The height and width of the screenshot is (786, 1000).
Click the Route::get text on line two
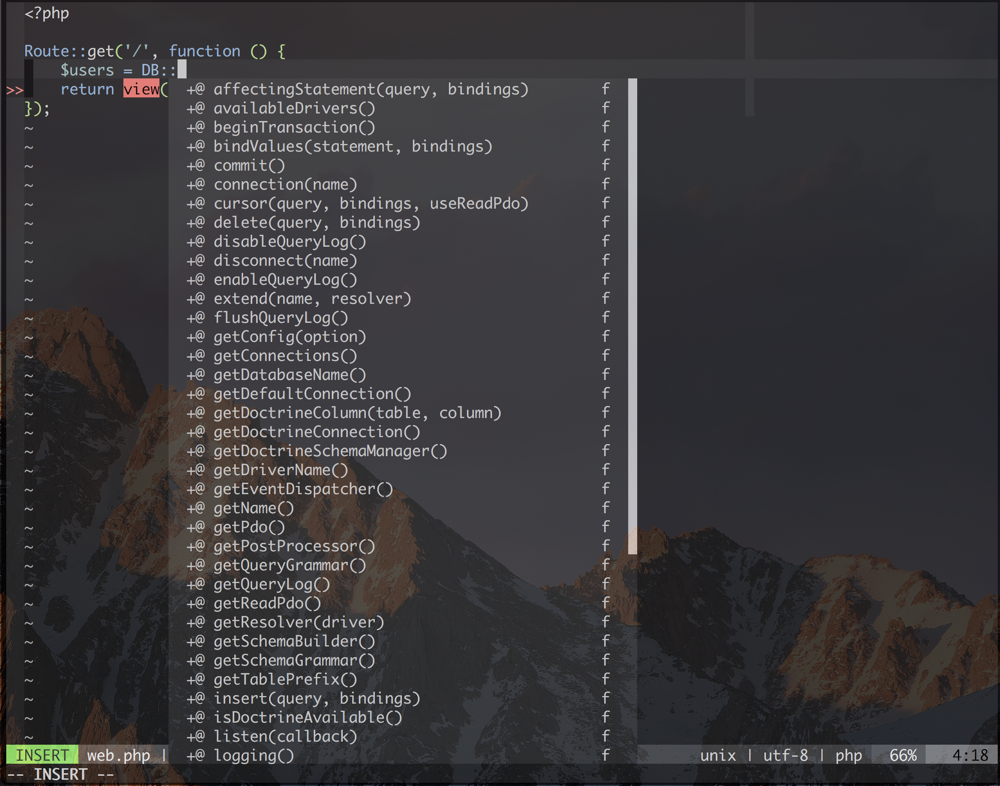pos(69,51)
